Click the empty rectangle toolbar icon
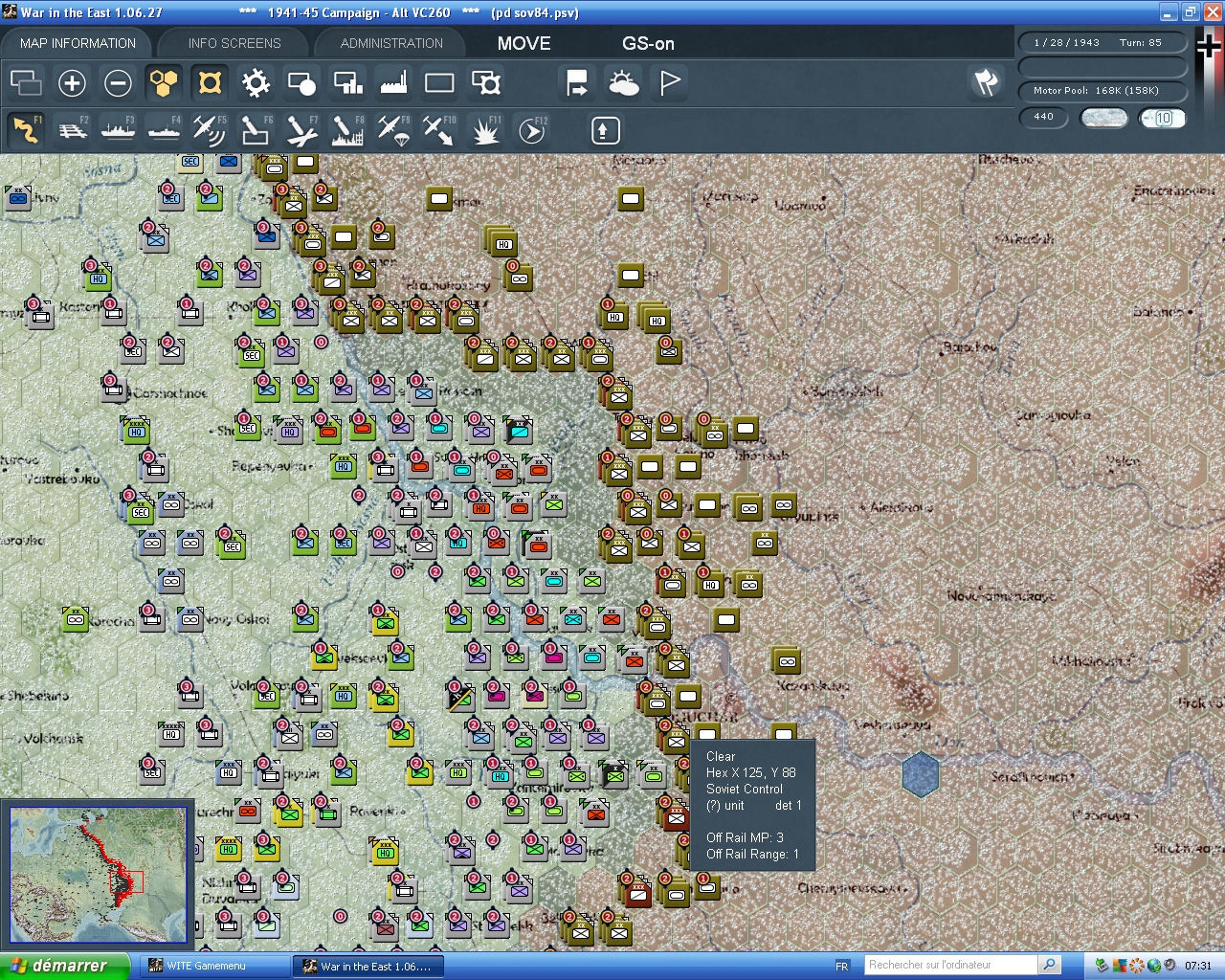 (439, 83)
